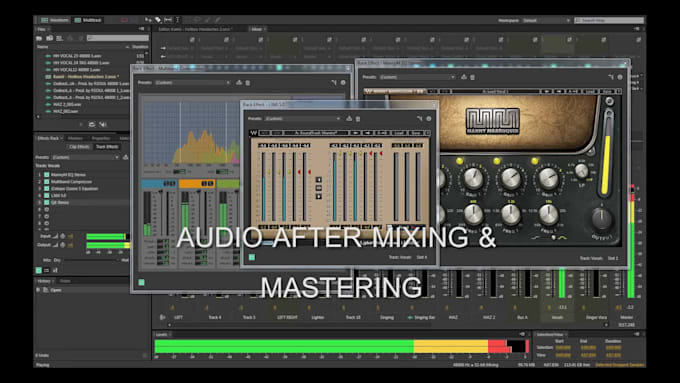This screenshot has width=680, height=383.
Task: Open the Properties tab
Action: click(x=101, y=138)
